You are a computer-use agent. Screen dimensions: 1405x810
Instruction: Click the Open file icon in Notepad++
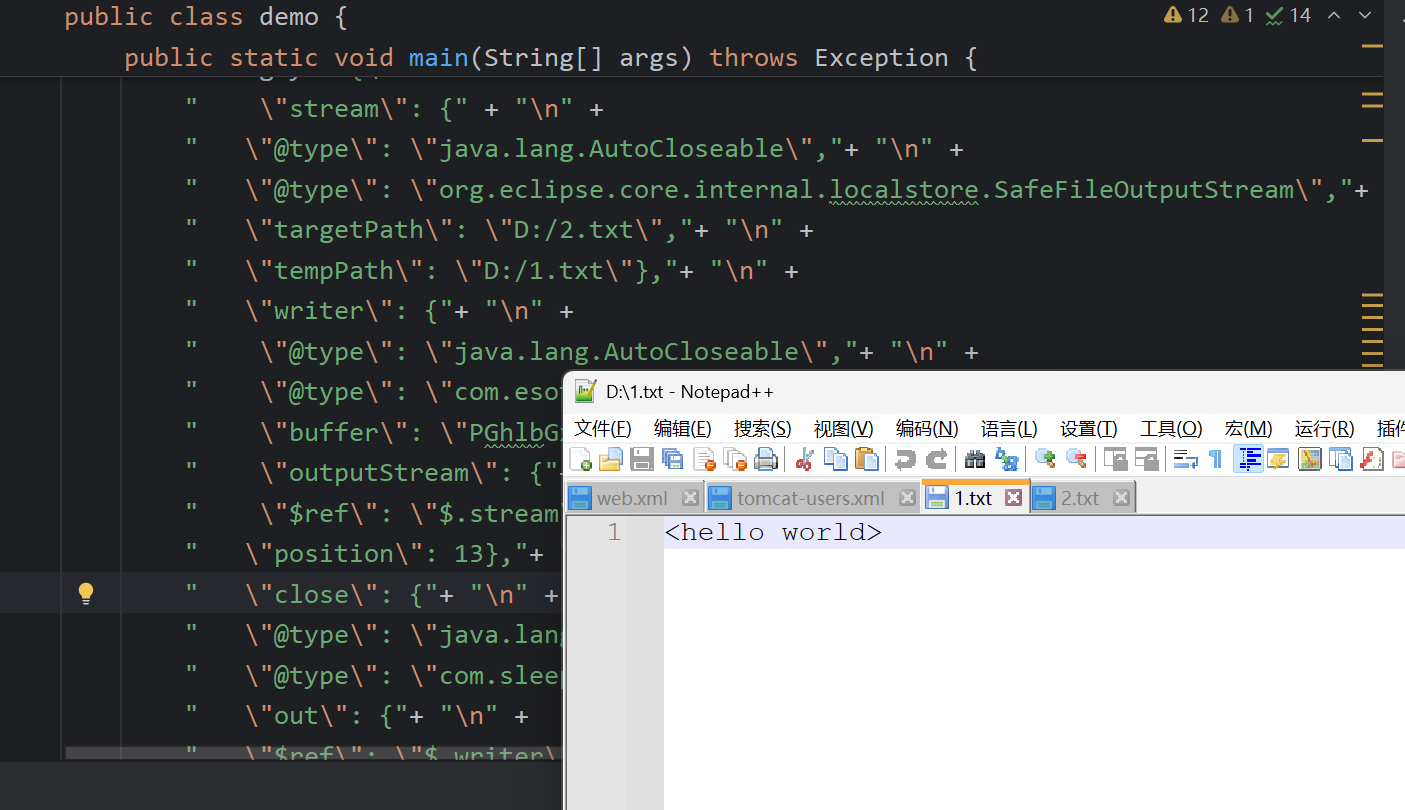pyautogui.click(x=611, y=459)
